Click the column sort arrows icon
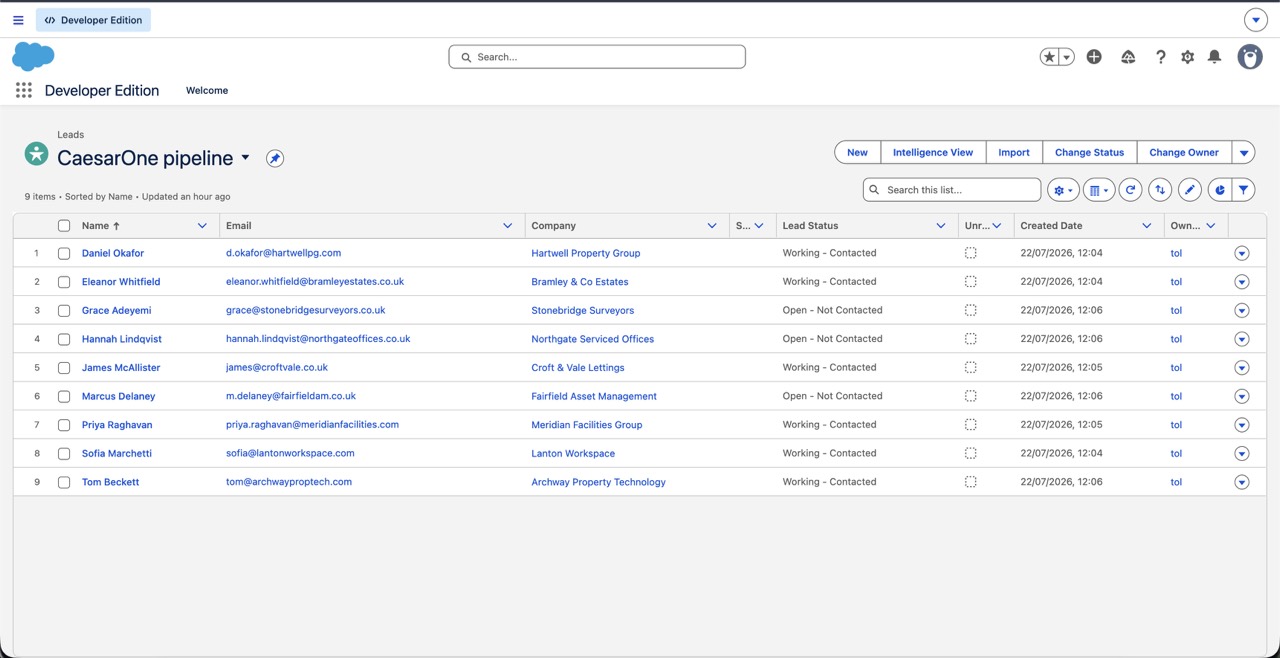Image resolution: width=1280 pixels, height=658 pixels. tap(1160, 190)
